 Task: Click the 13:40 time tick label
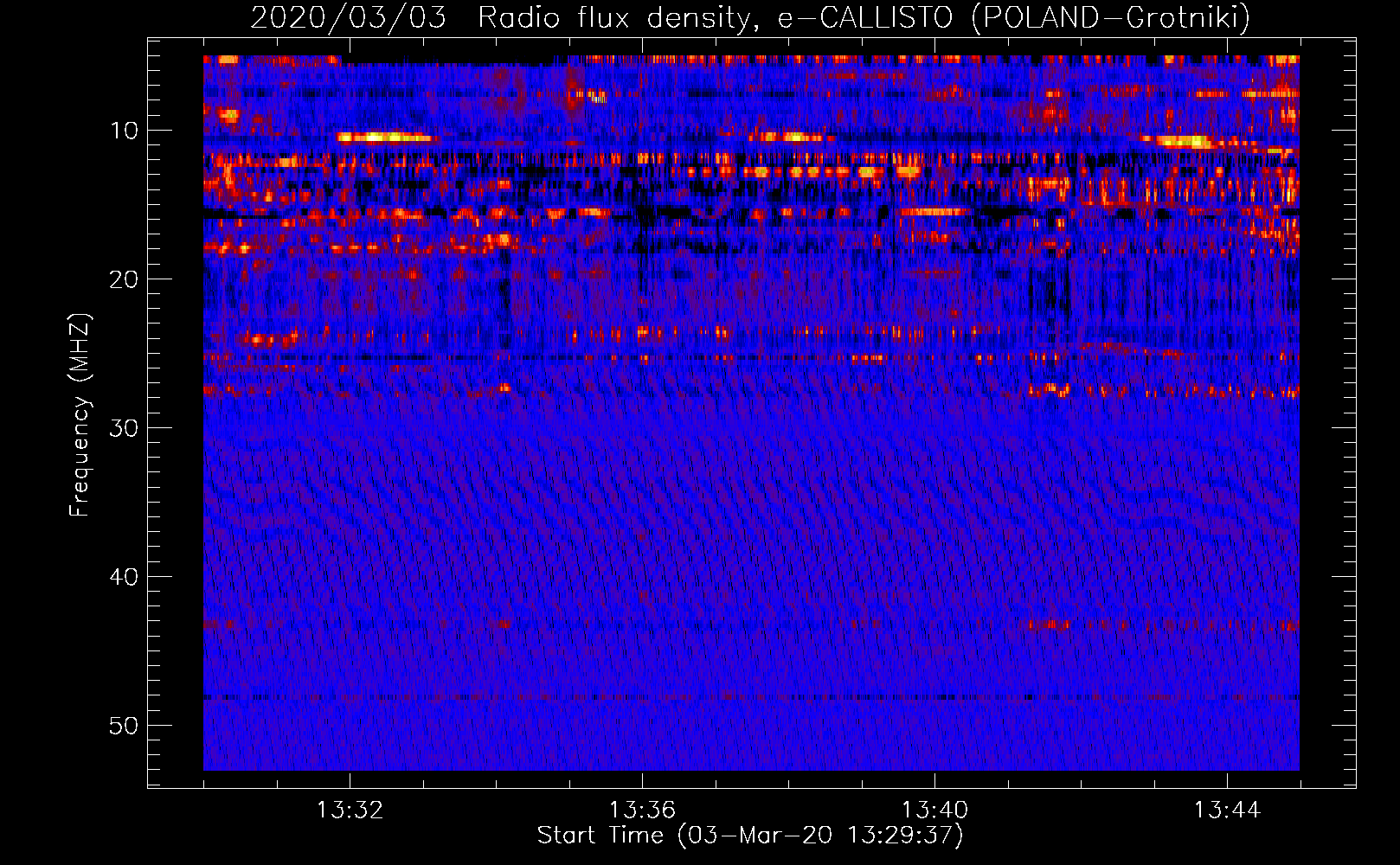(934, 811)
